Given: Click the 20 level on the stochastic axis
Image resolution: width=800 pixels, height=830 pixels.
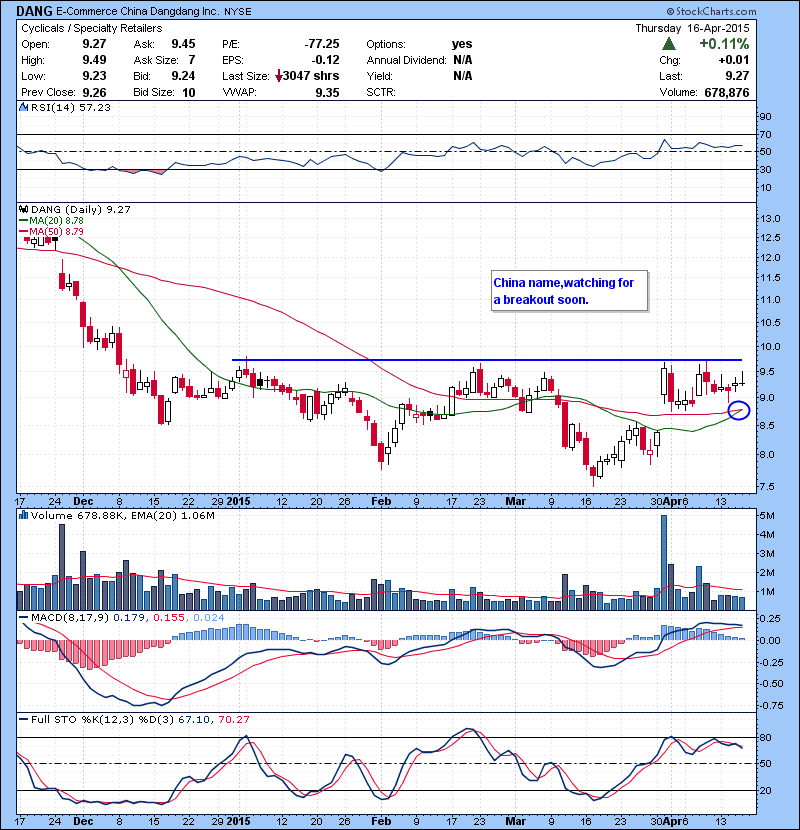Looking at the screenshot, I should (x=765, y=790).
